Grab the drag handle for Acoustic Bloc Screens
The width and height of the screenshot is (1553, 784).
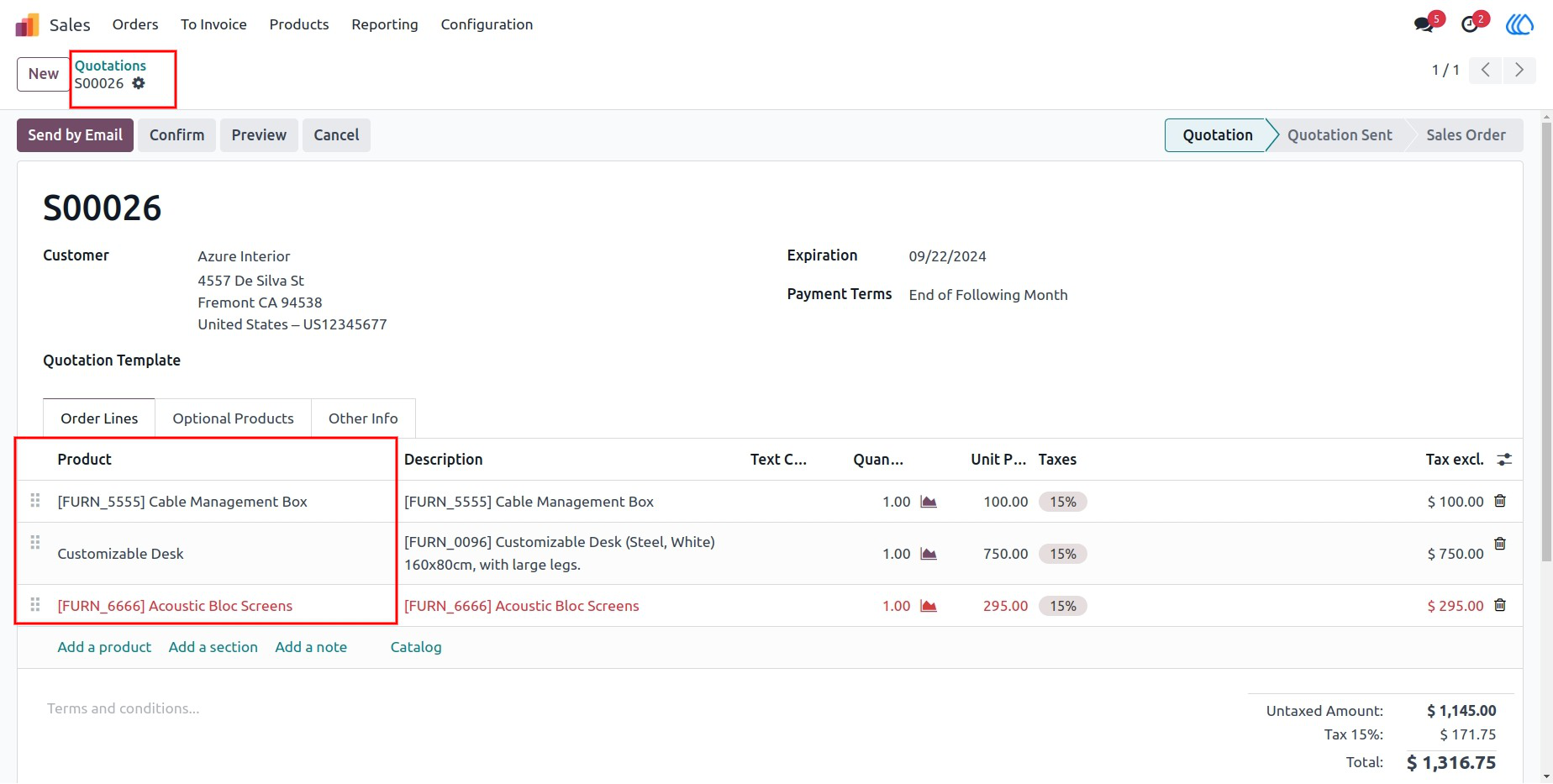(x=35, y=604)
